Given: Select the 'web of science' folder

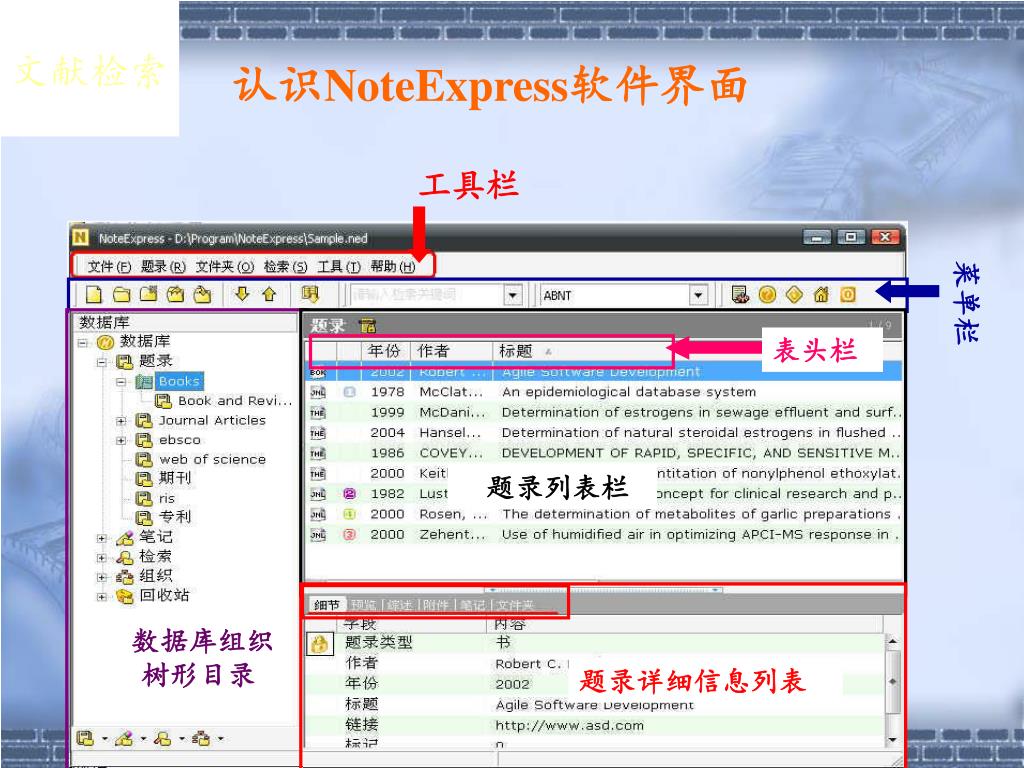Looking at the screenshot, I should 212,459.
